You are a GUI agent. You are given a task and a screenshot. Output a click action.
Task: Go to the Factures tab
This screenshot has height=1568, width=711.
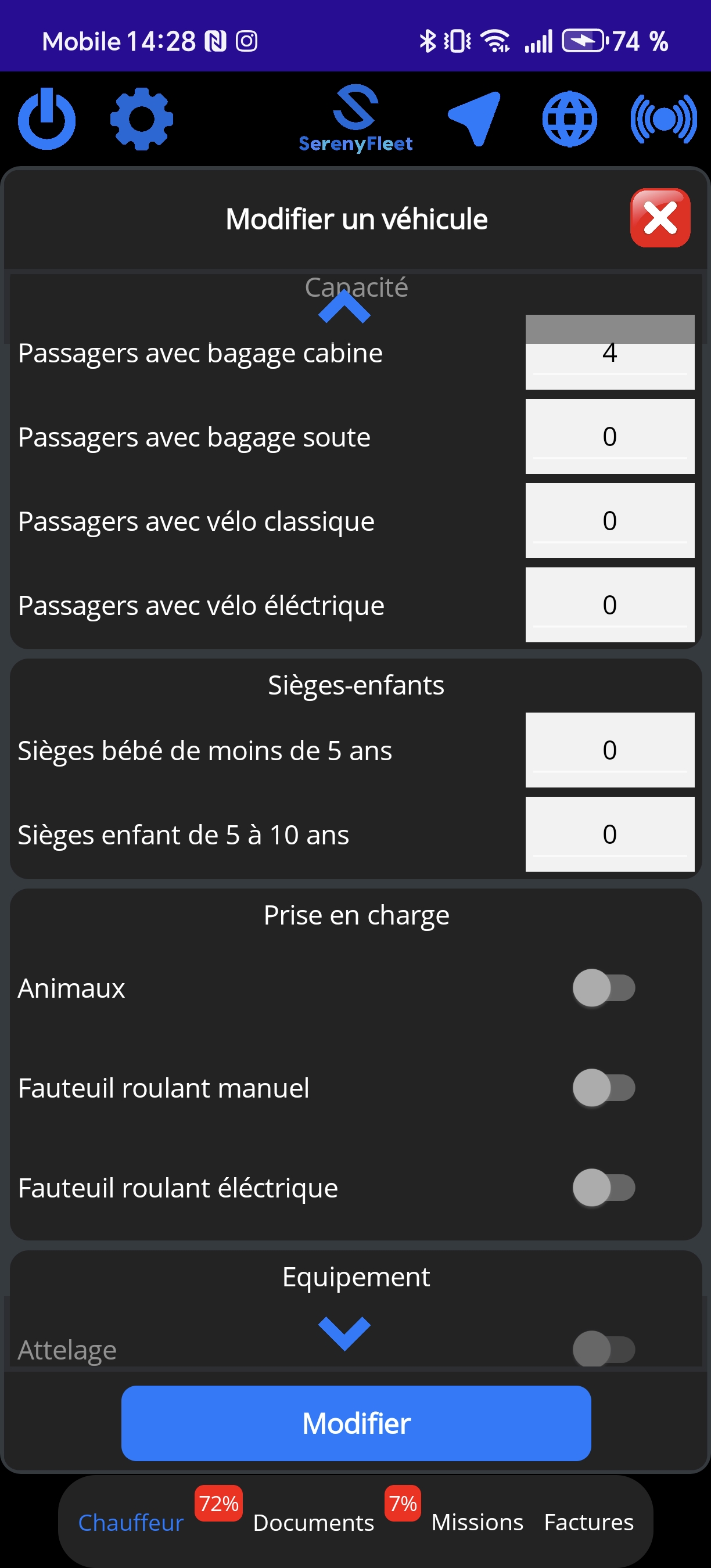(x=588, y=1522)
